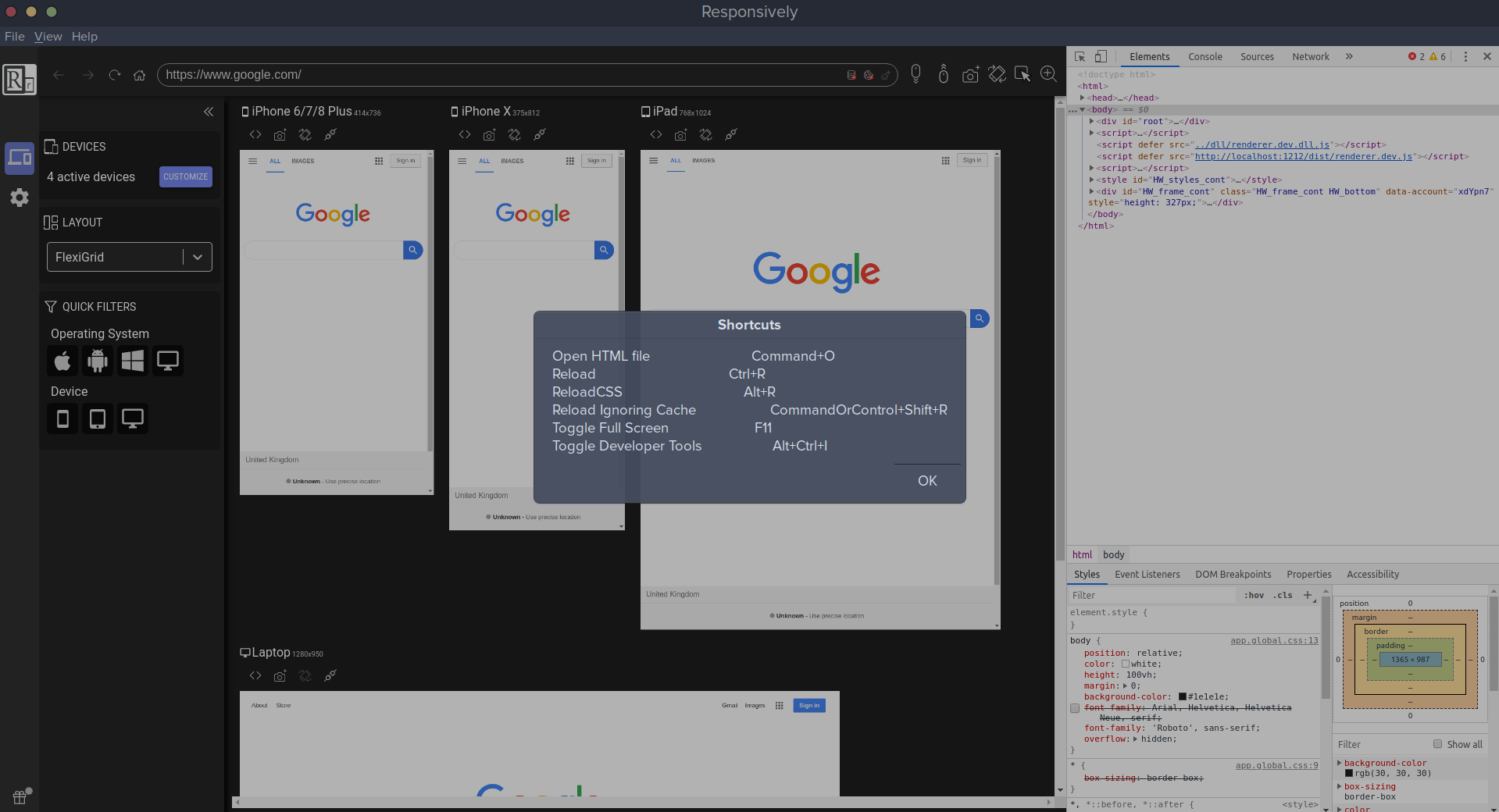Take screenshot of all devices camera icon
Viewport: 1499px width, 812px height.
tap(970, 74)
